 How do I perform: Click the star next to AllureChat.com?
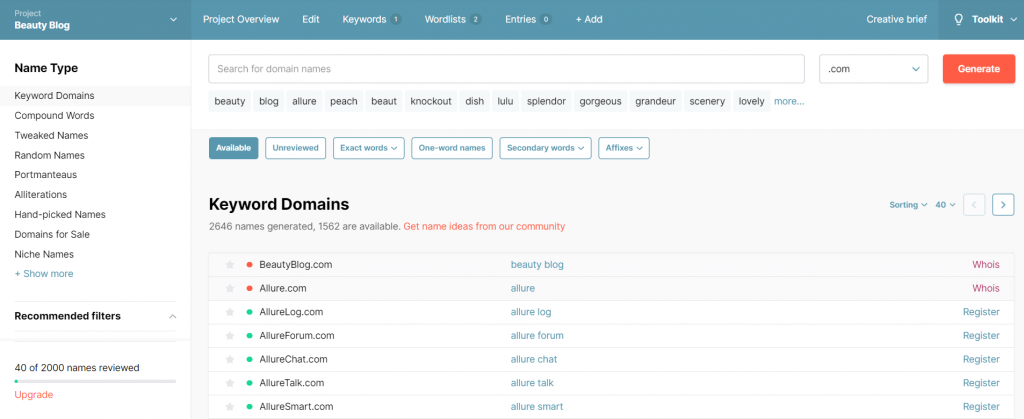pos(230,359)
